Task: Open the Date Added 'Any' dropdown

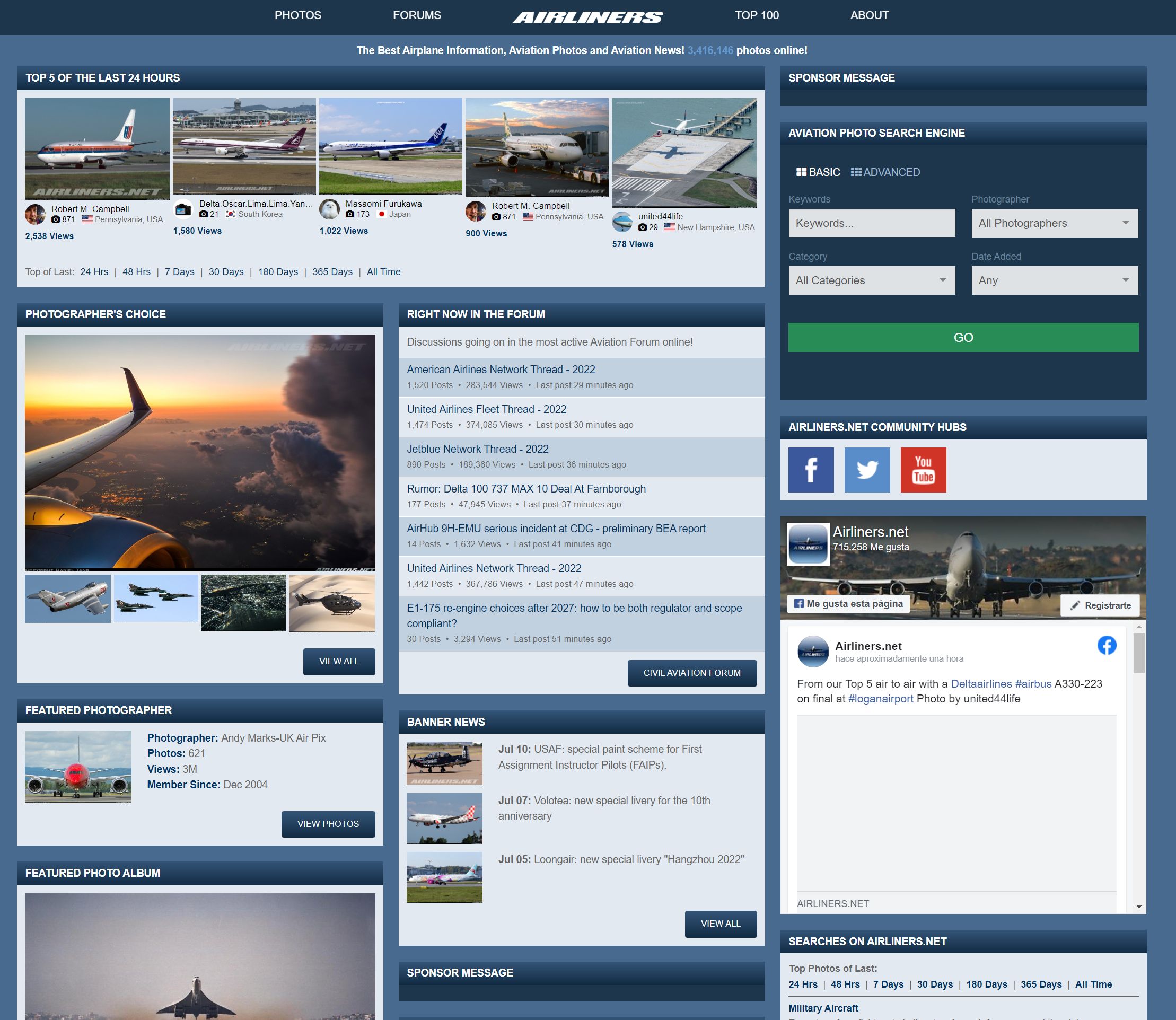Action: point(1054,280)
